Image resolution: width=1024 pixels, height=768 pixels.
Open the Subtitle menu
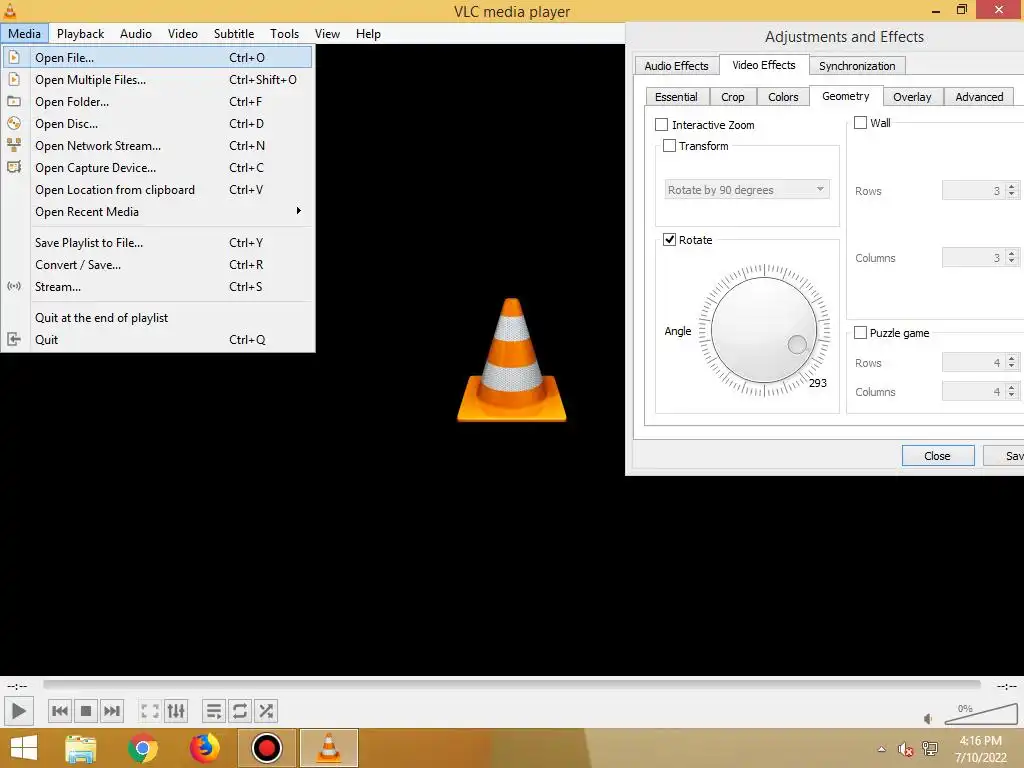[x=234, y=34]
